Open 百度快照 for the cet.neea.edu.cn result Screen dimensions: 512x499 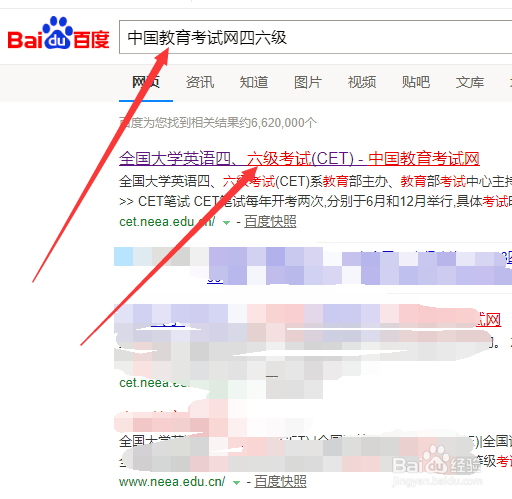270,222
